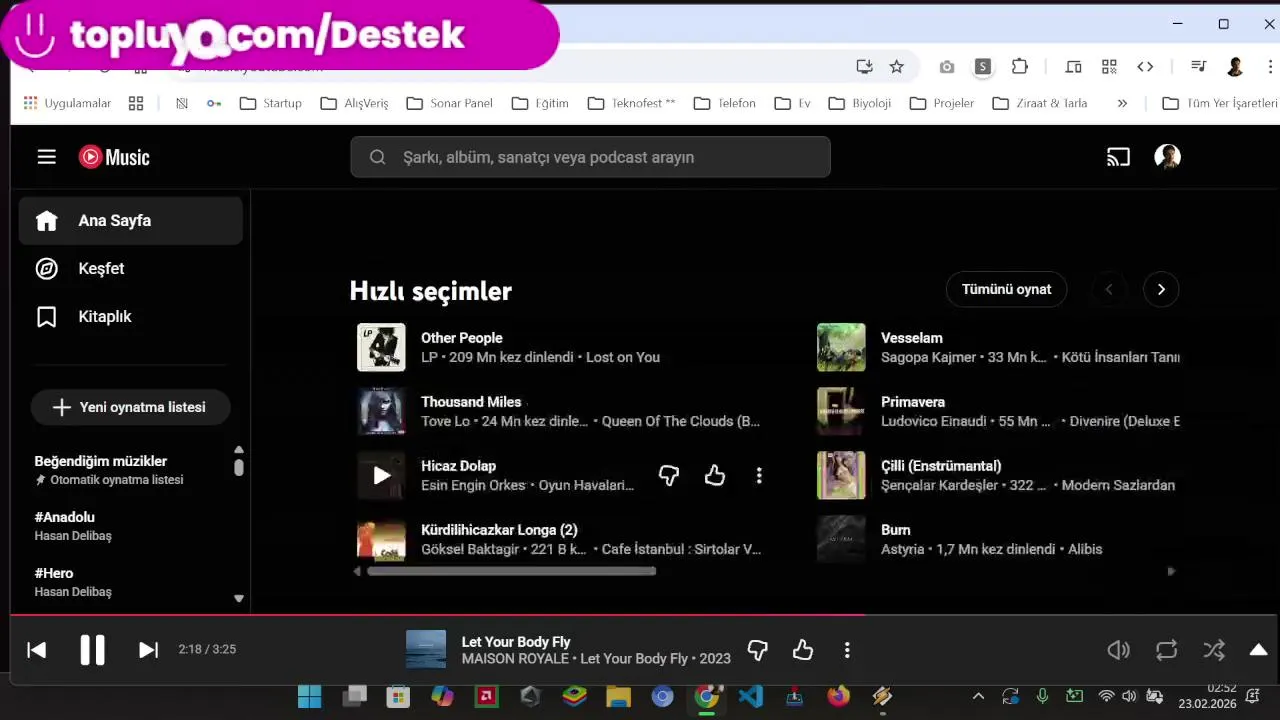Screen dimensions: 1280x720
Task: Open the browser media controls icon
Action: (1198, 66)
